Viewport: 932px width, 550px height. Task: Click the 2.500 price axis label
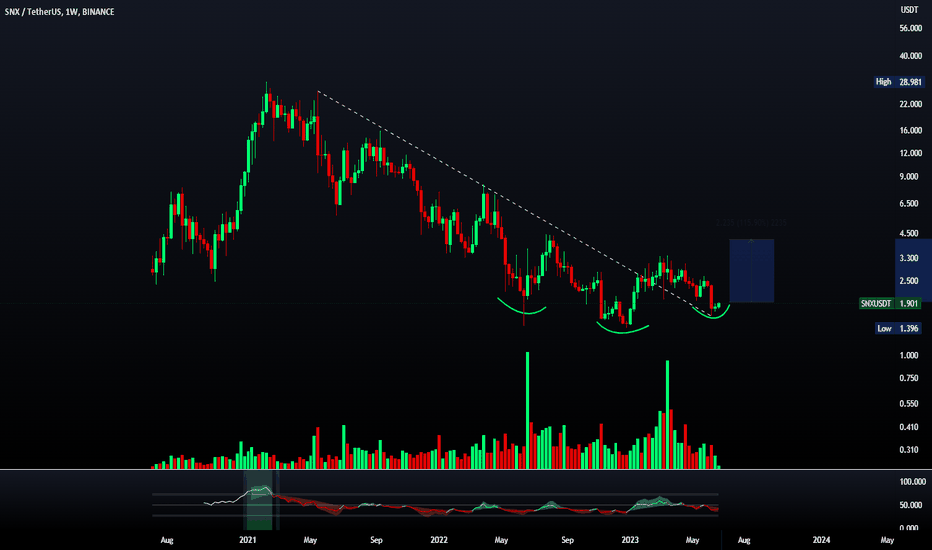point(909,281)
